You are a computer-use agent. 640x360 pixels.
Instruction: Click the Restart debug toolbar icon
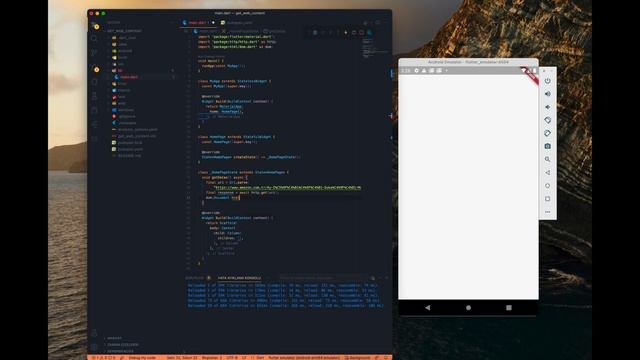[x=354, y=32]
